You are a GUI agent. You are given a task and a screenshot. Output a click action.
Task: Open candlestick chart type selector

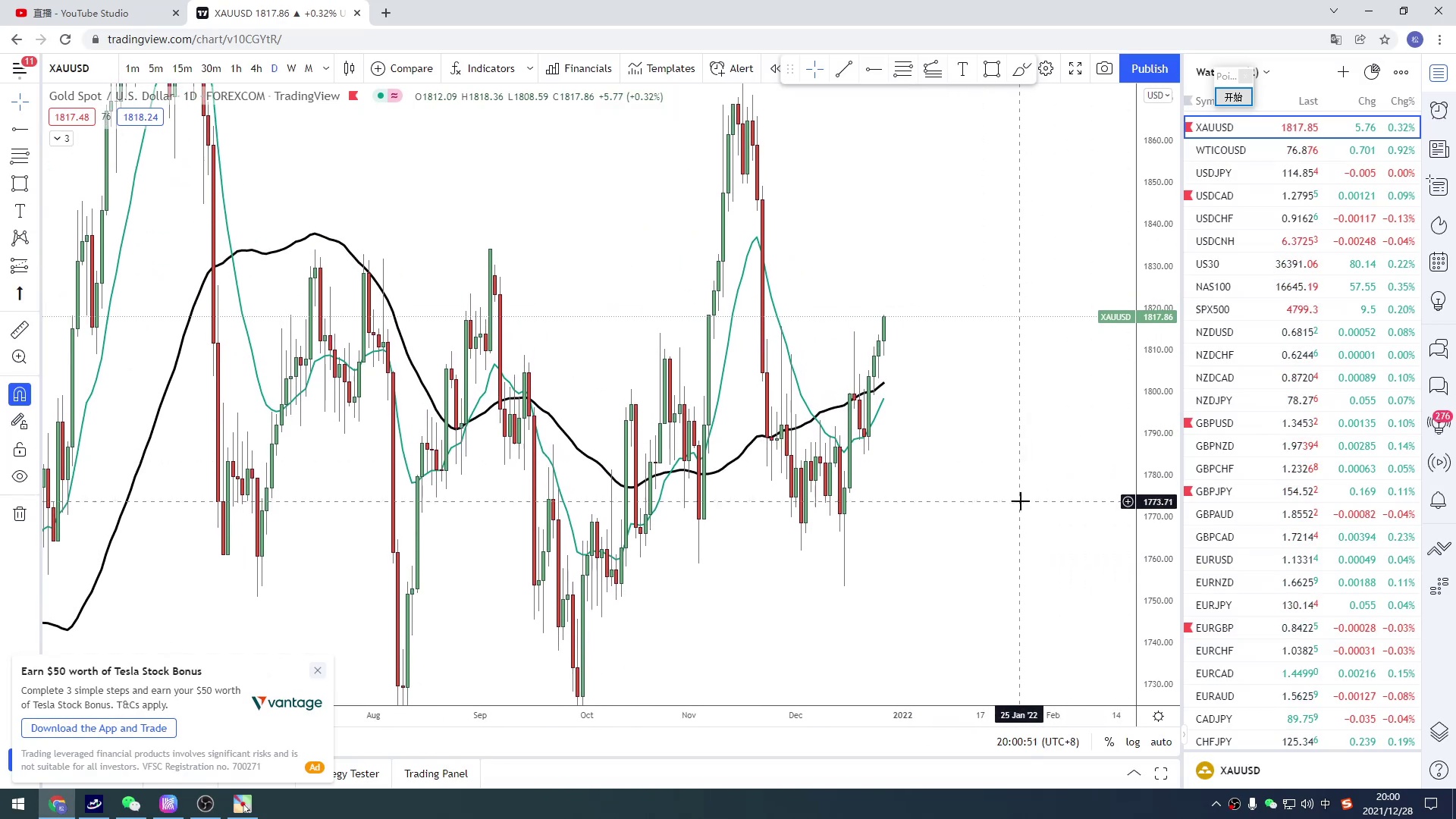(349, 68)
